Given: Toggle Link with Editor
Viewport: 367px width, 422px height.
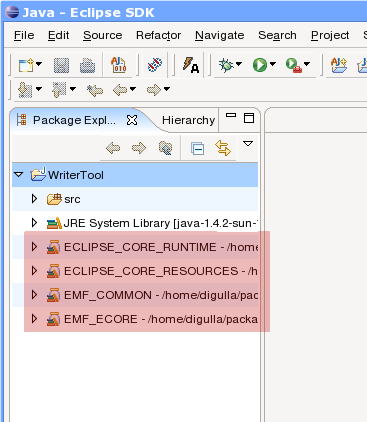Looking at the screenshot, I should point(223,148).
